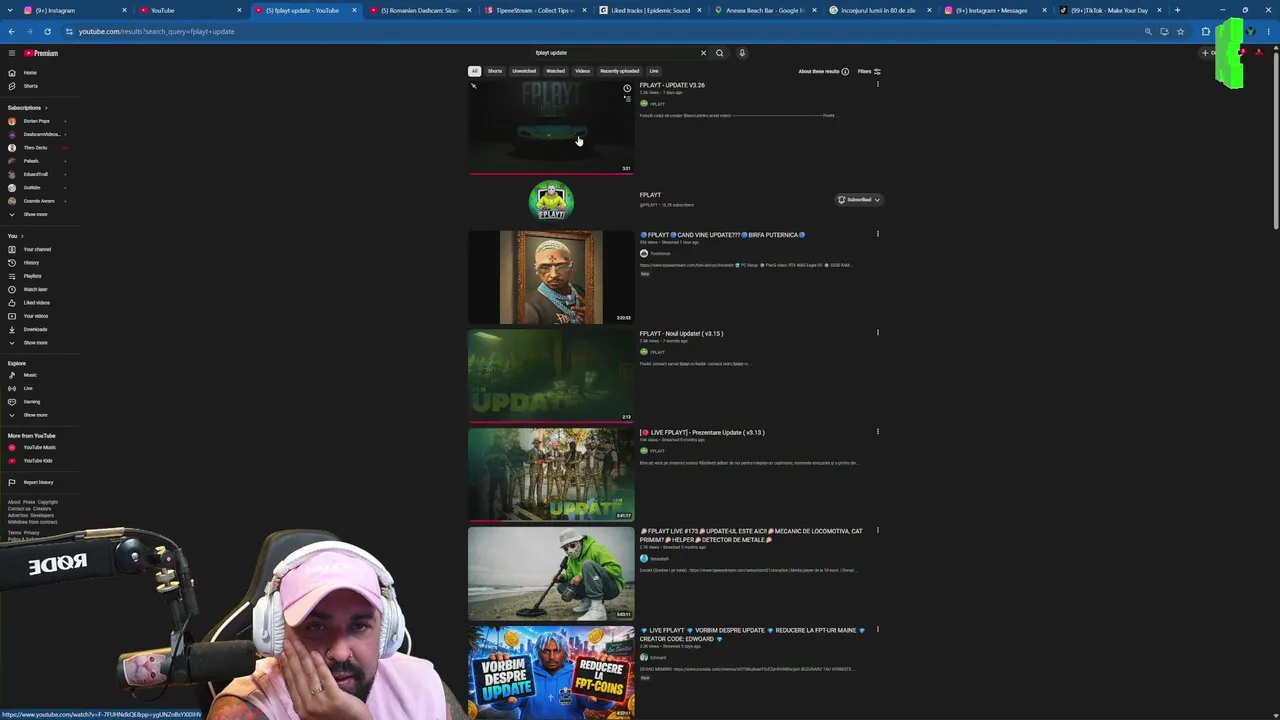Open YouTube Music from sidebar
This screenshot has width=1280, height=720.
(39, 447)
